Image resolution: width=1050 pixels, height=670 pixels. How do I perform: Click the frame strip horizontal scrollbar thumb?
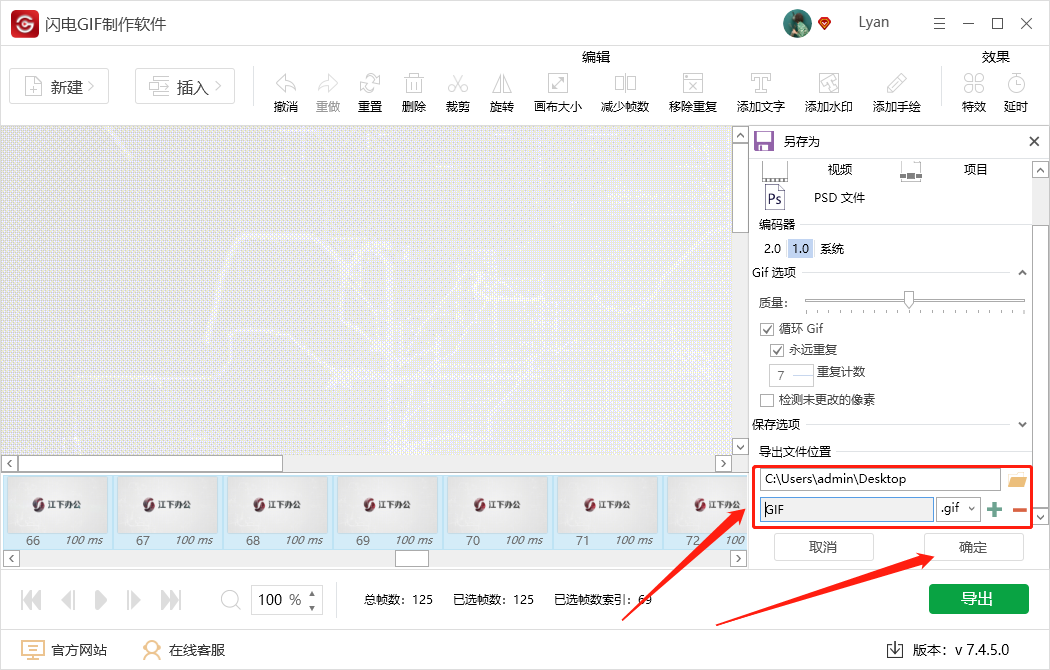[412, 558]
